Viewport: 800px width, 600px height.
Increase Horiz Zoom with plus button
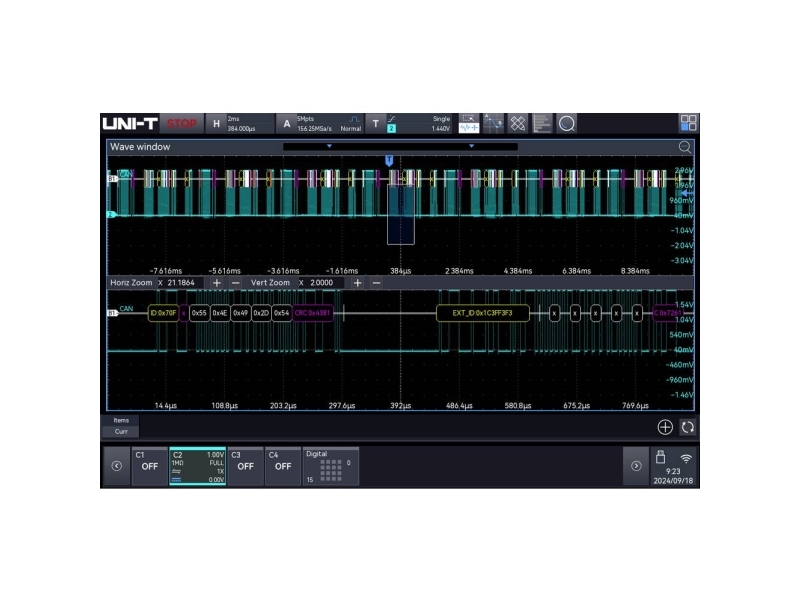pyautogui.click(x=217, y=283)
